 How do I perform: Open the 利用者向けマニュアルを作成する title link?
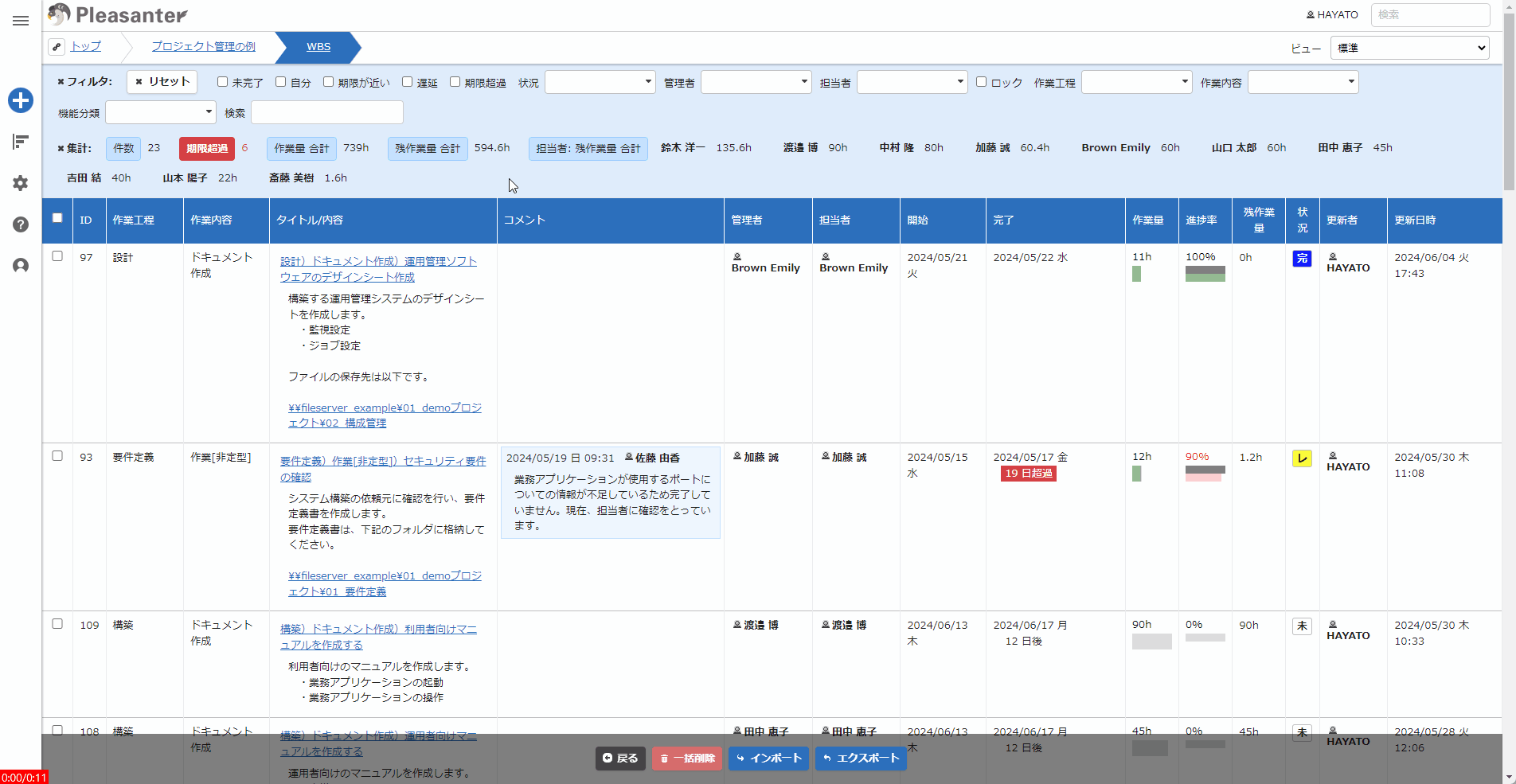click(x=378, y=637)
